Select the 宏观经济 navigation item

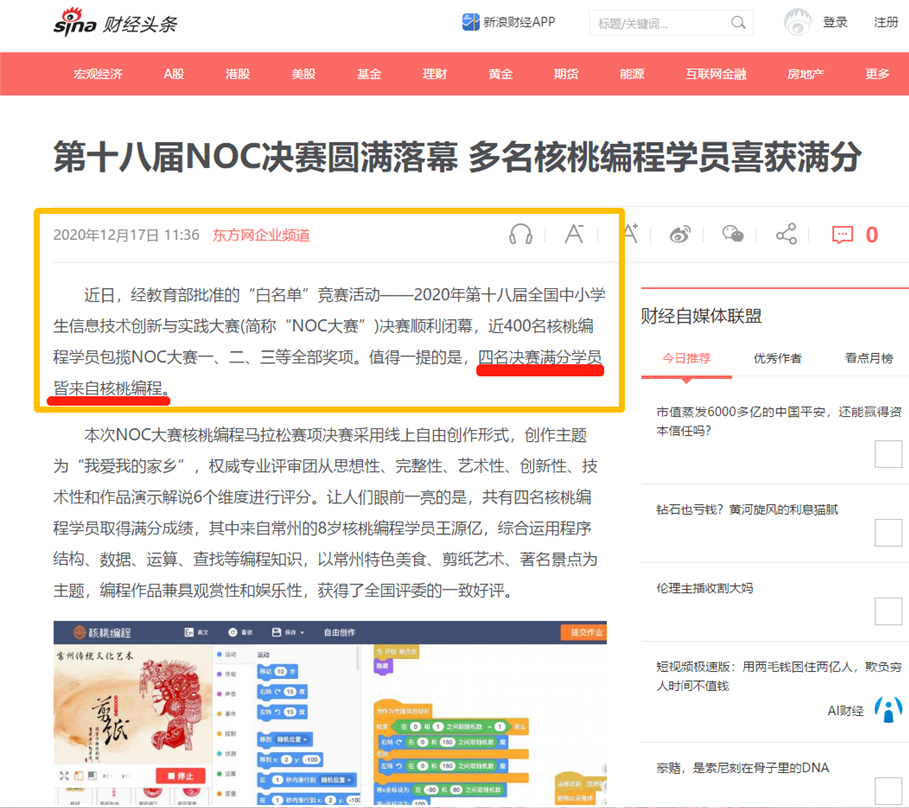tap(98, 74)
